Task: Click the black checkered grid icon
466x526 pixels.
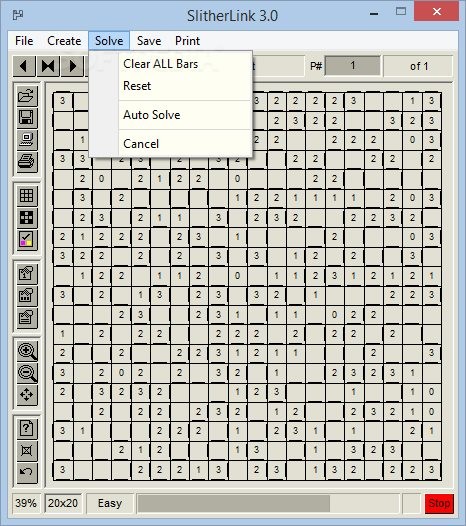Action: [x=27, y=217]
